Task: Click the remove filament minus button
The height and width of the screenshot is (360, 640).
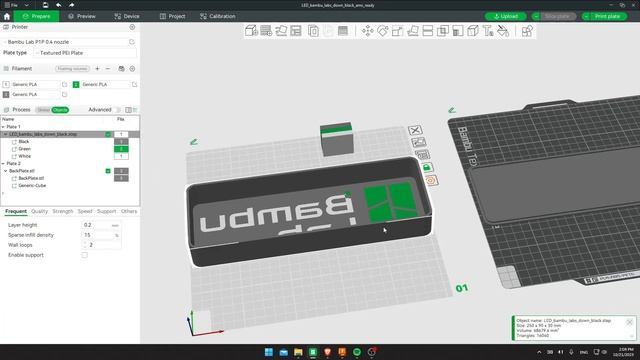Action: coord(108,69)
